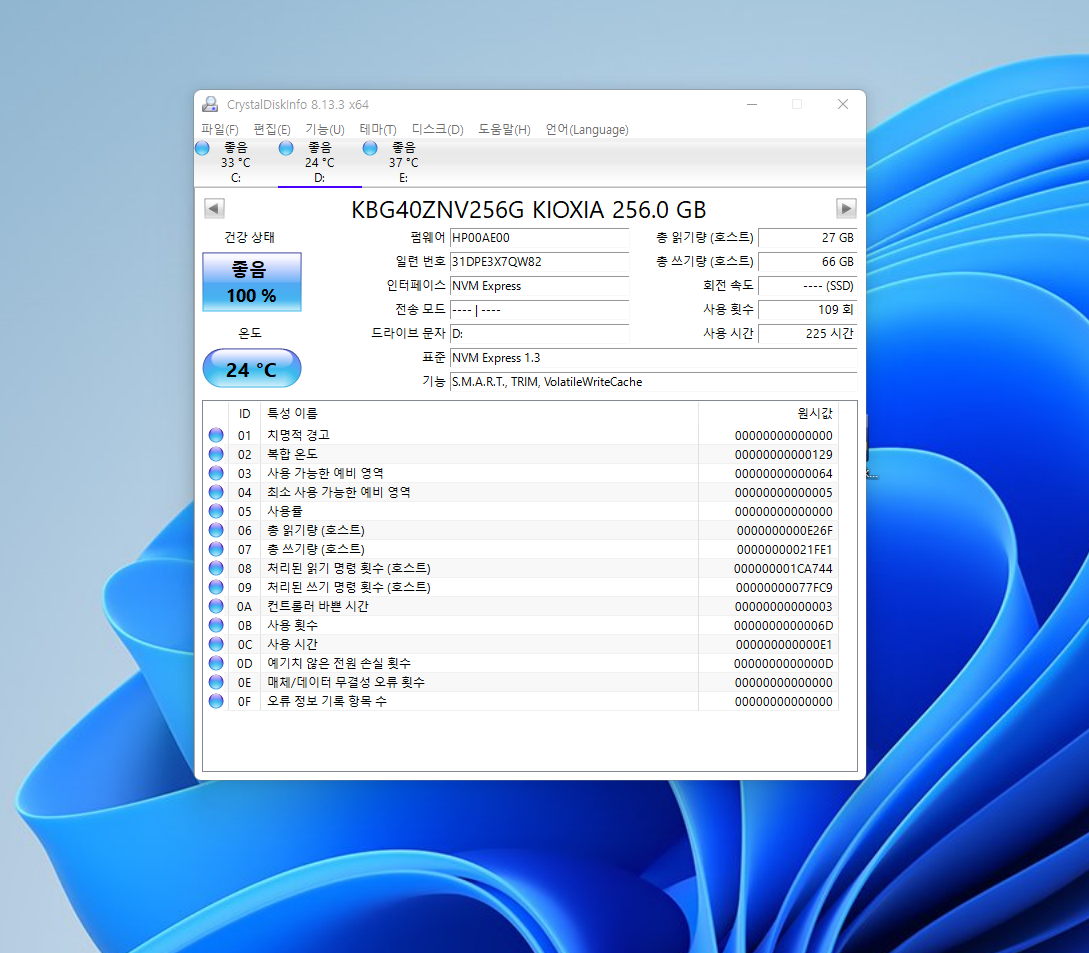Viewport: 1089px width, 953px height.
Task: Click the 건강 상태 label
Action: [249, 238]
